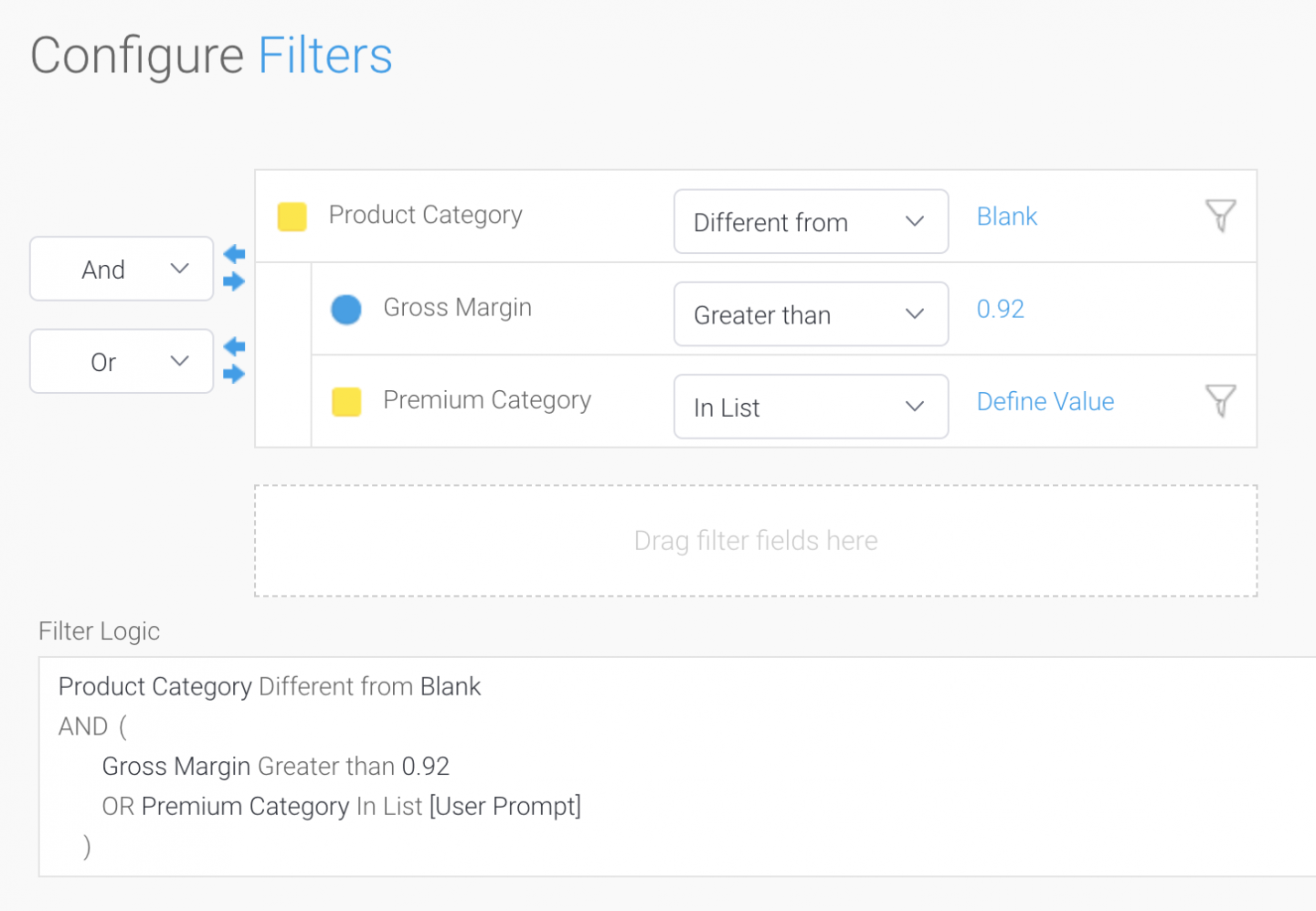Click the filter funnel icon beside Blank
This screenshot has height=911, width=1316.
[1221, 216]
